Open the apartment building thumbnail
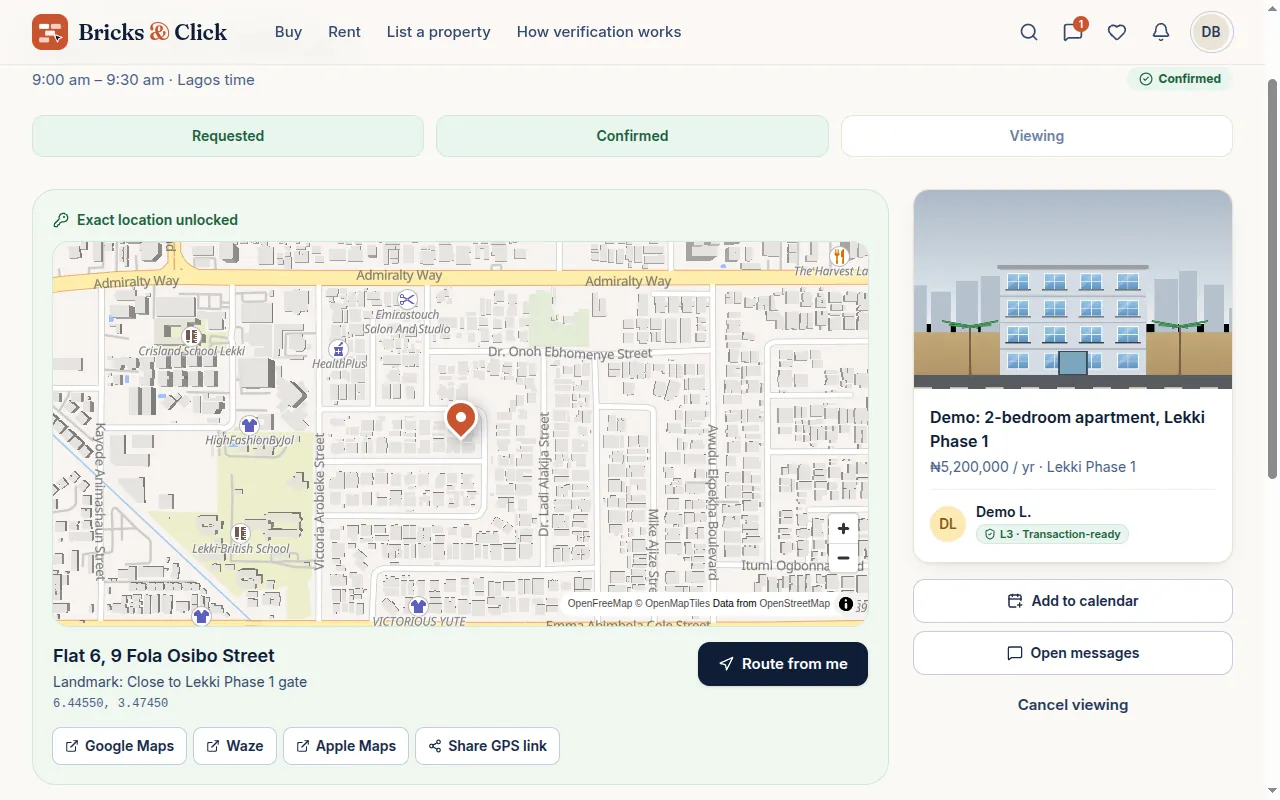This screenshot has height=800, width=1280. click(x=1073, y=289)
